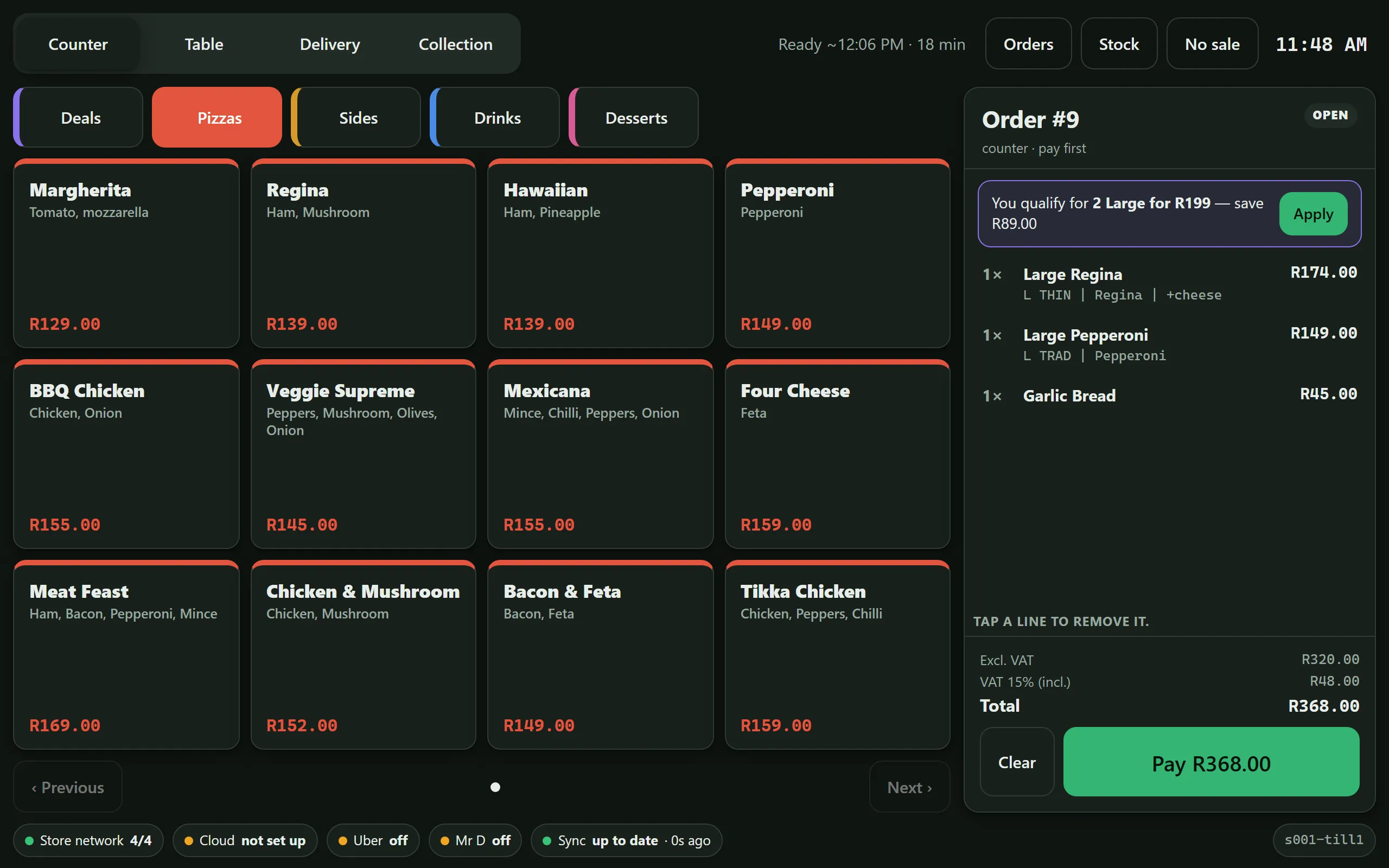The image size is (1389, 868).
Task: Switch to Table order mode
Action: [204, 44]
